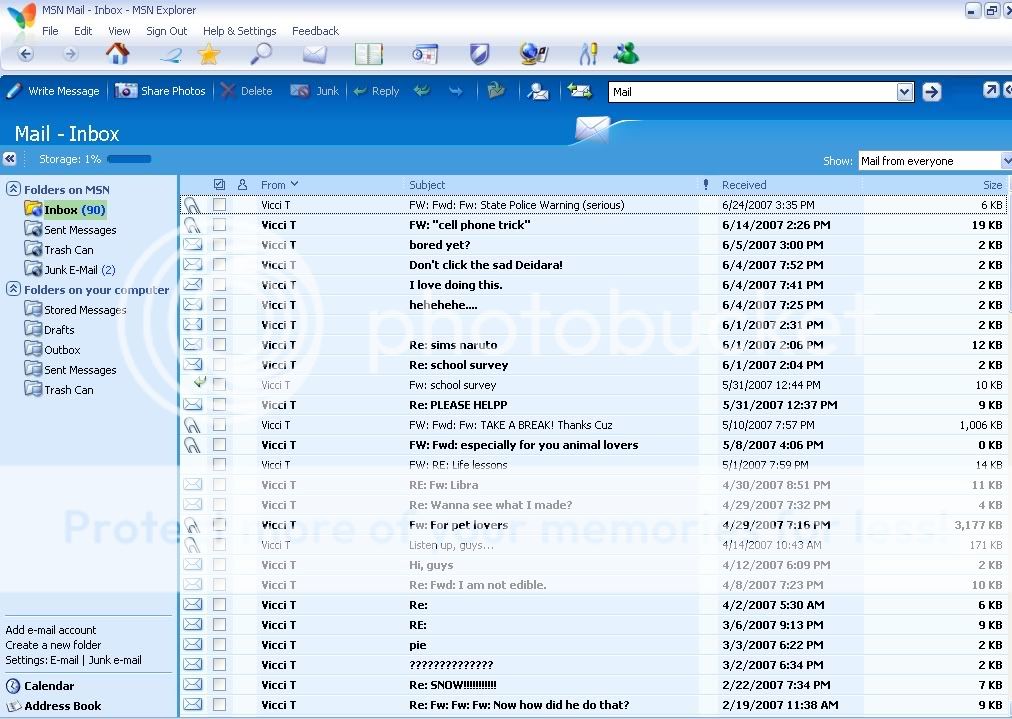This screenshot has height=719, width=1012.
Task: Go to the Home page icon
Action: pos(117,54)
